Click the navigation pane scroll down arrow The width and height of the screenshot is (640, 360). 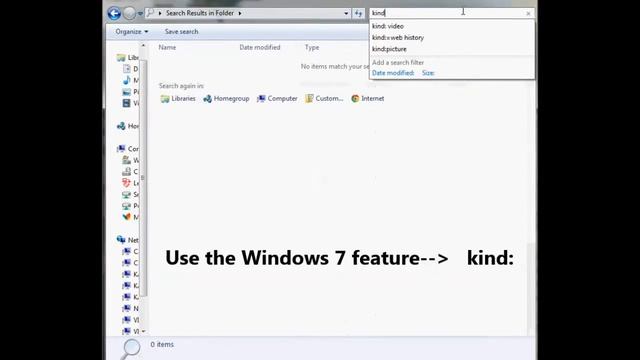click(x=143, y=331)
